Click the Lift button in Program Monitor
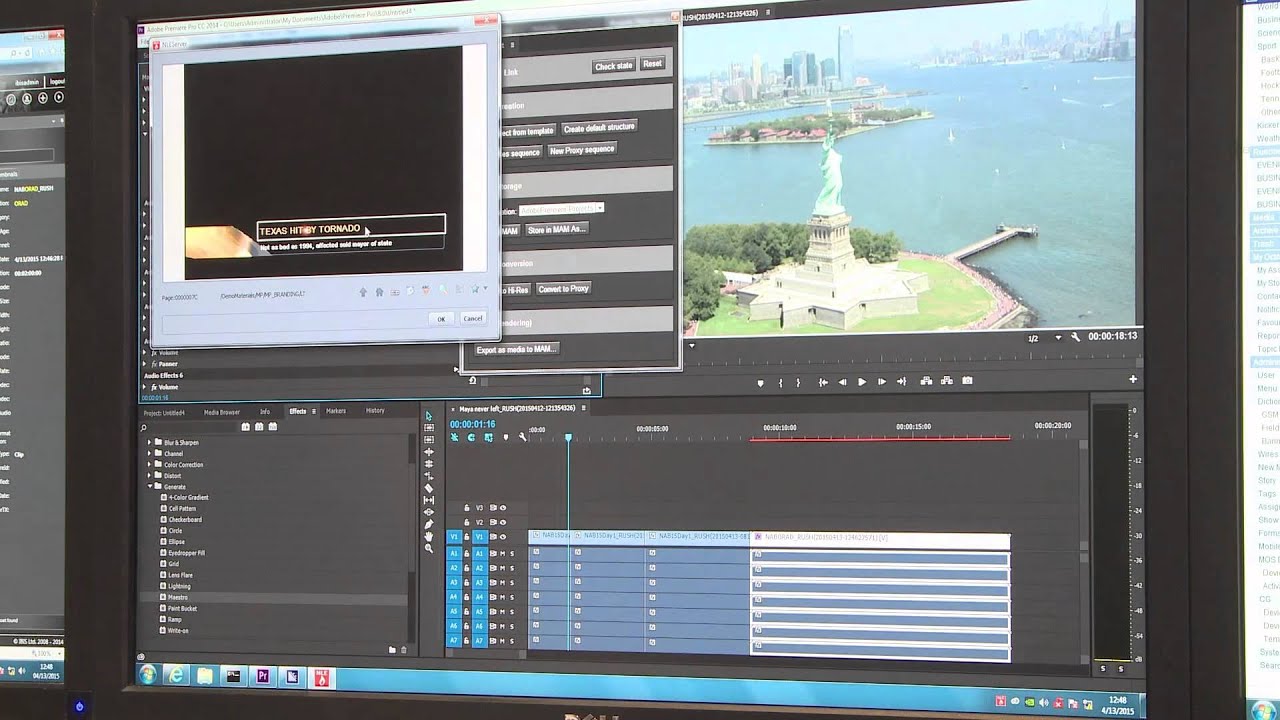The height and width of the screenshot is (720, 1280). [x=926, y=381]
